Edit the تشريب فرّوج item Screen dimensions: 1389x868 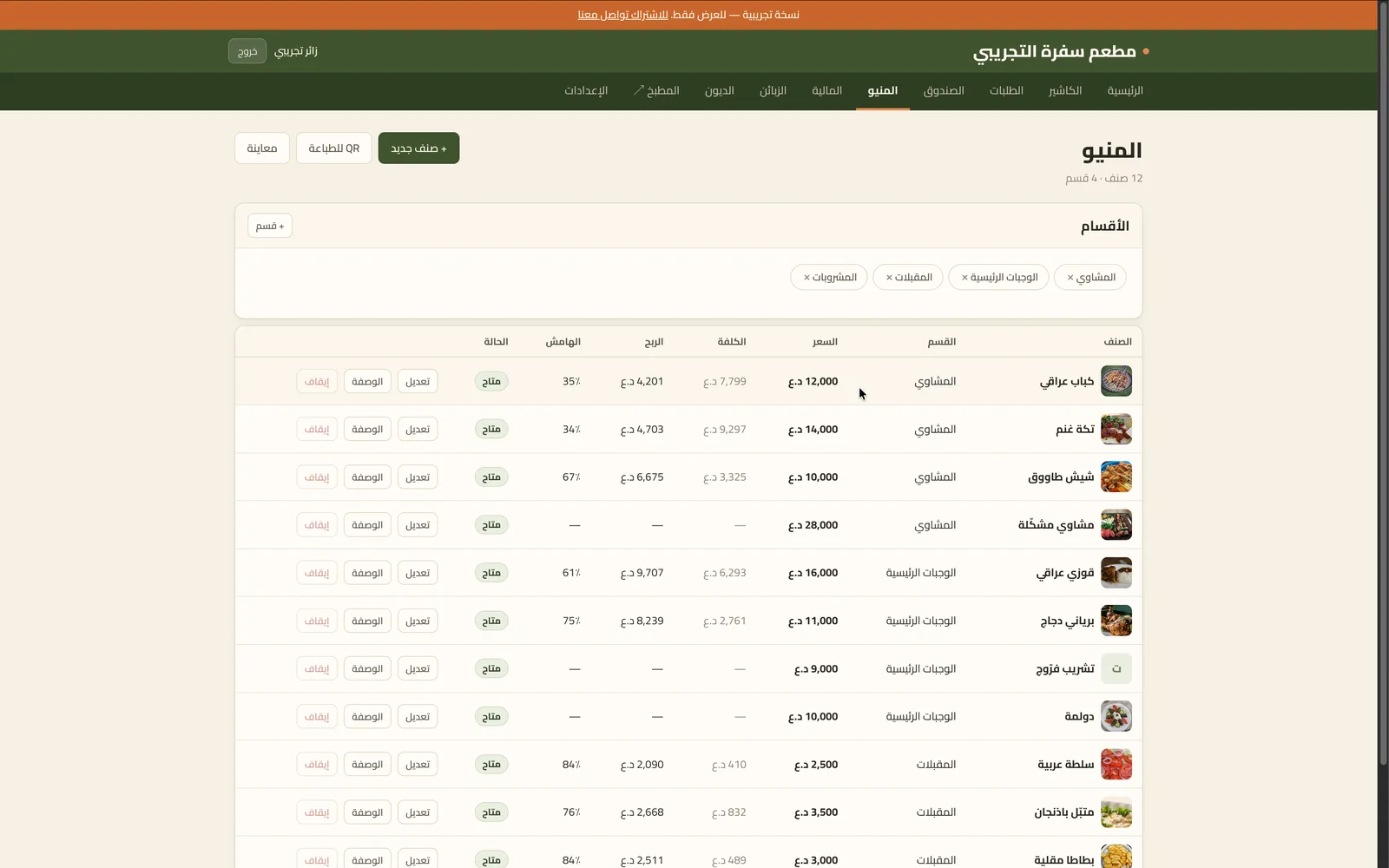click(418, 668)
